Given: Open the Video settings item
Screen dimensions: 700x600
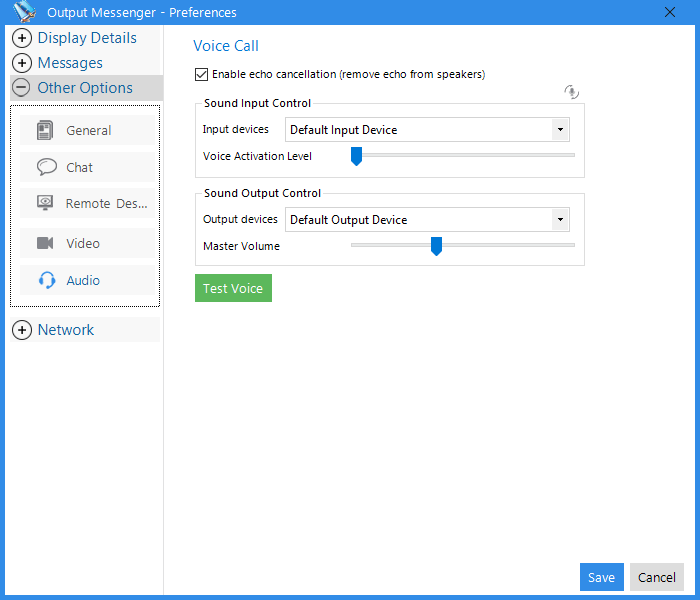Looking at the screenshot, I should pos(88,243).
